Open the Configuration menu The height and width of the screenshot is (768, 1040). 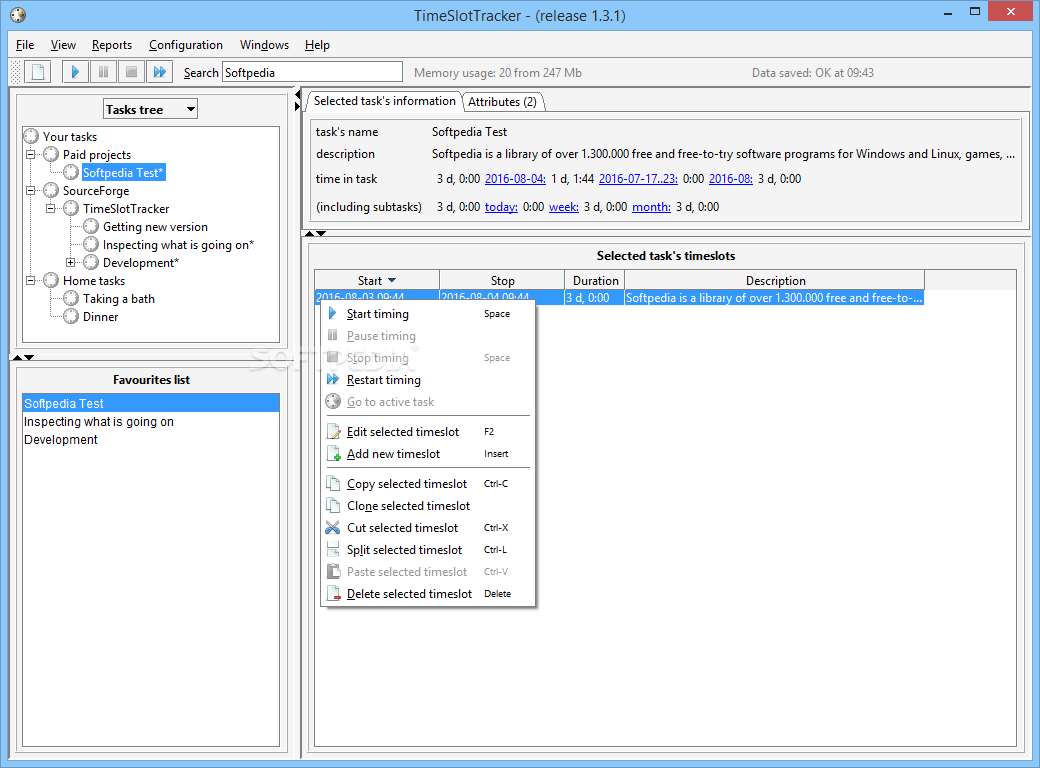coord(186,44)
